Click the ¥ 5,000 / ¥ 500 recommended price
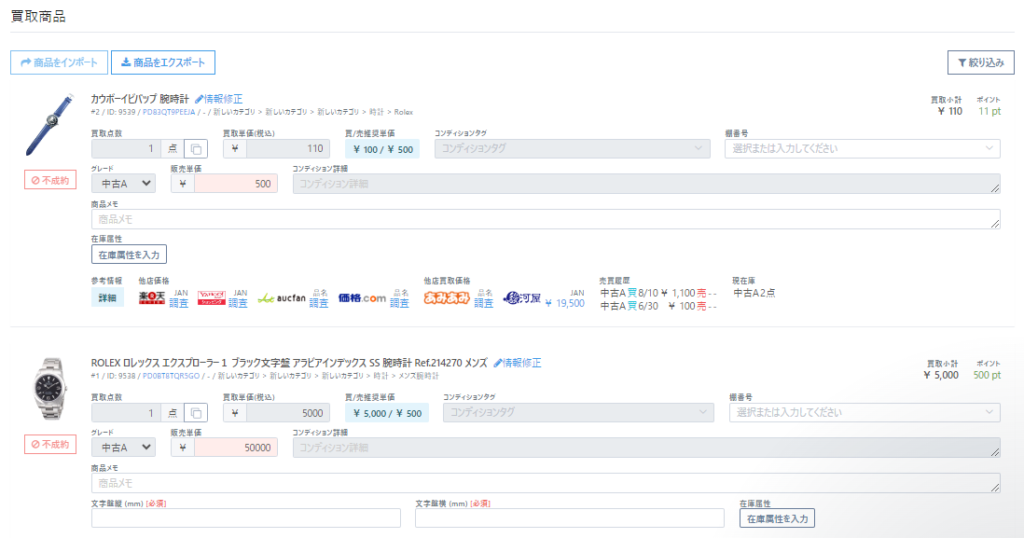The width and height of the screenshot is (1024, 538). pyautogui.click(x=387, y=413)
